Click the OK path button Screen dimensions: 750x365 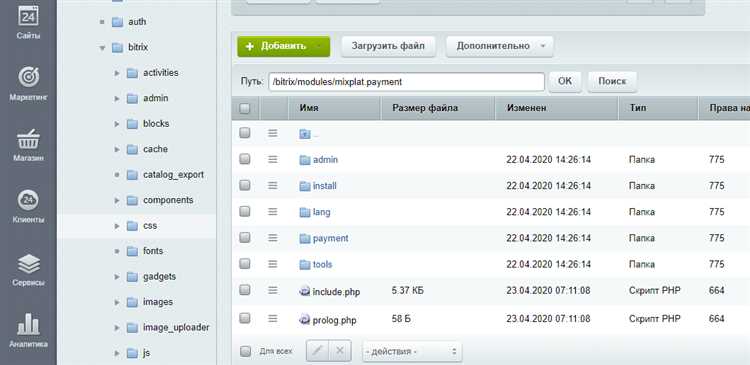(564, 81)
